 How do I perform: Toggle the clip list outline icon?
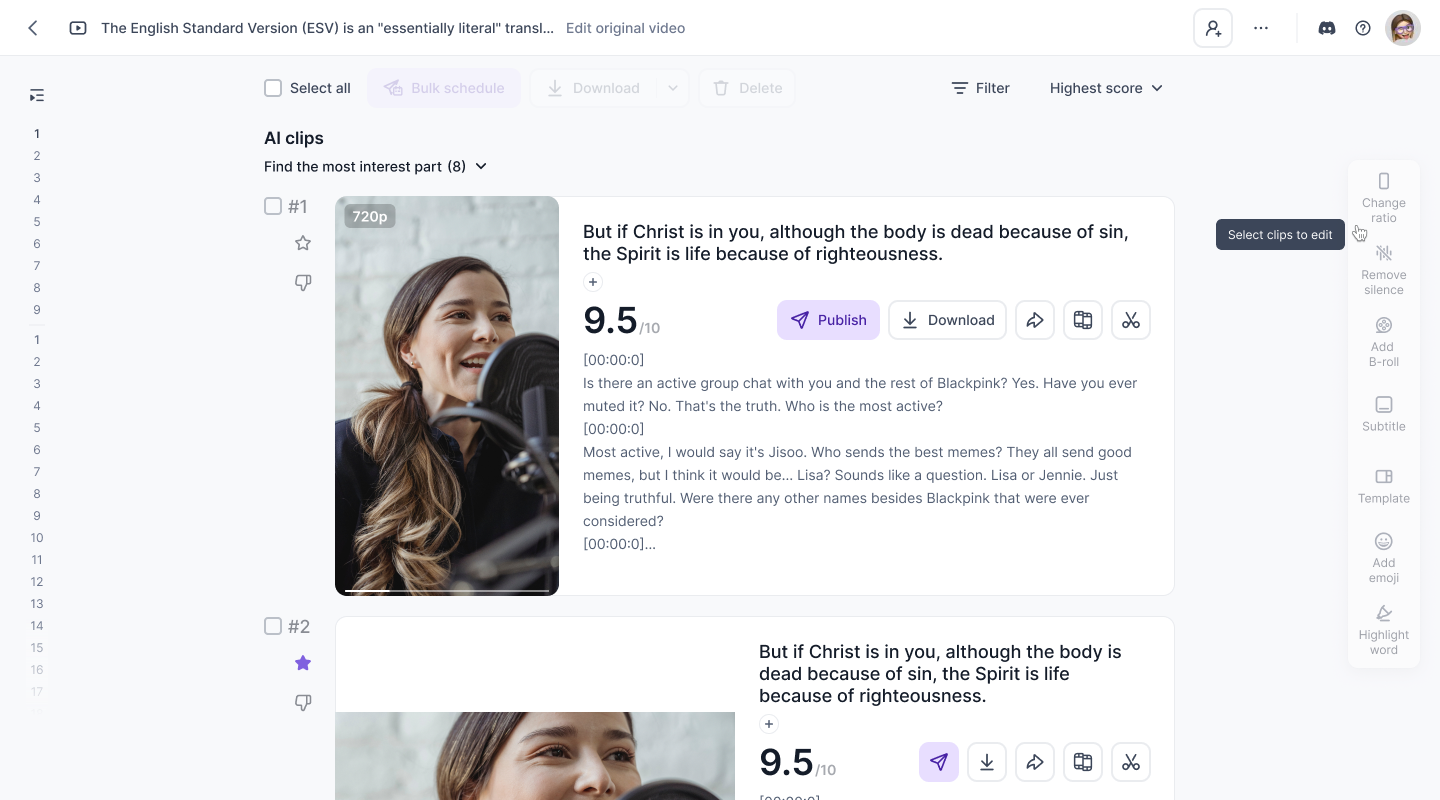(37, 95)
